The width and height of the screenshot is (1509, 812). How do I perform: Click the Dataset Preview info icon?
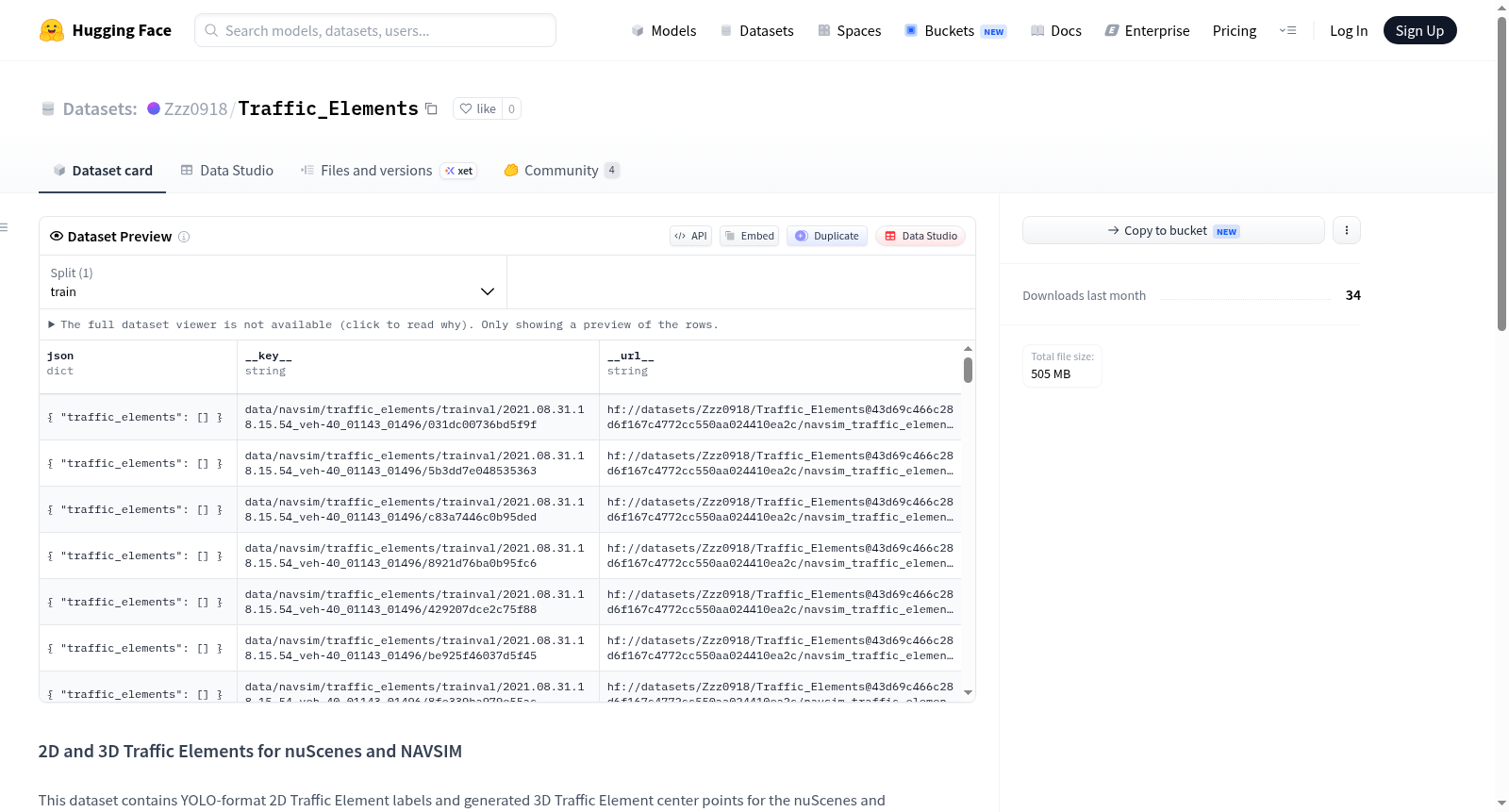(184, 237)
